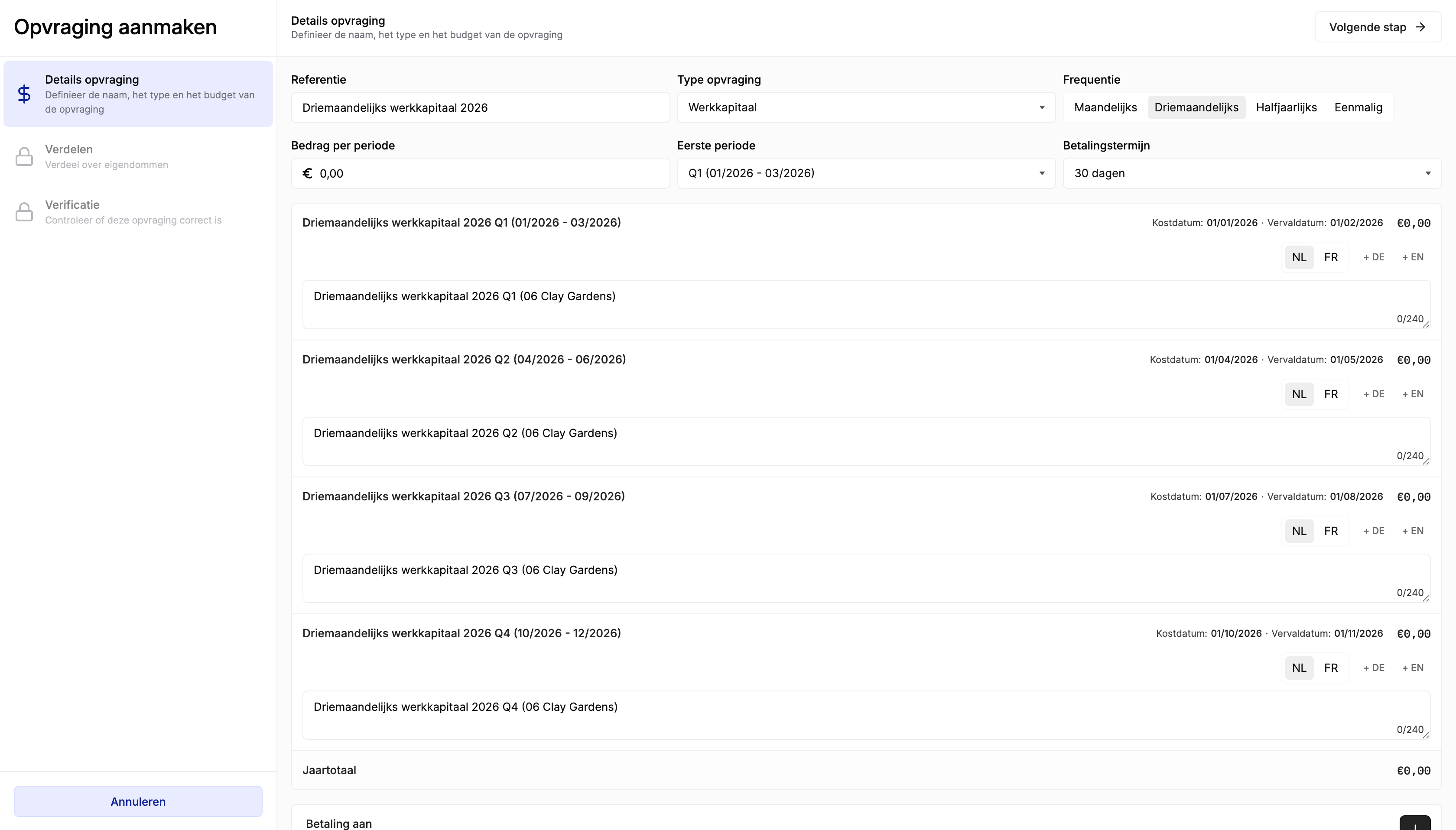Click the Type opvraging dropdown arrow
1456x830 pixels.
[x=1042, y=108]
